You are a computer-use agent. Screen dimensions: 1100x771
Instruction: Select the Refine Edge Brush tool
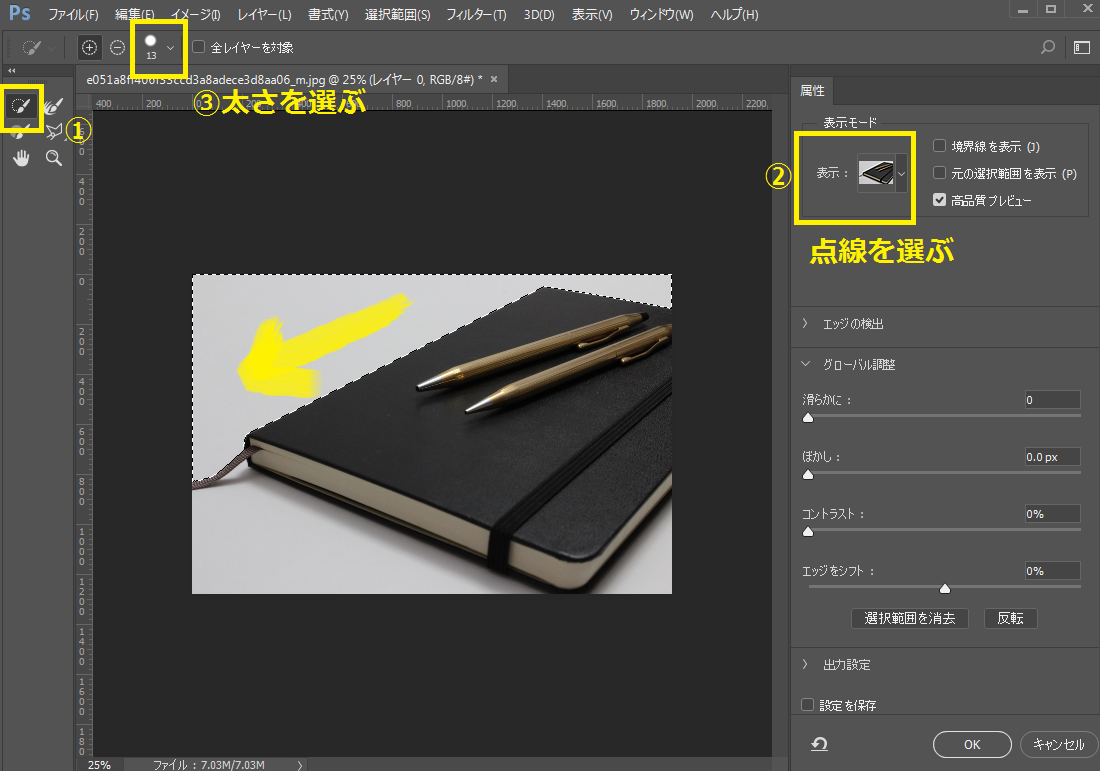(x=54, y=106)
